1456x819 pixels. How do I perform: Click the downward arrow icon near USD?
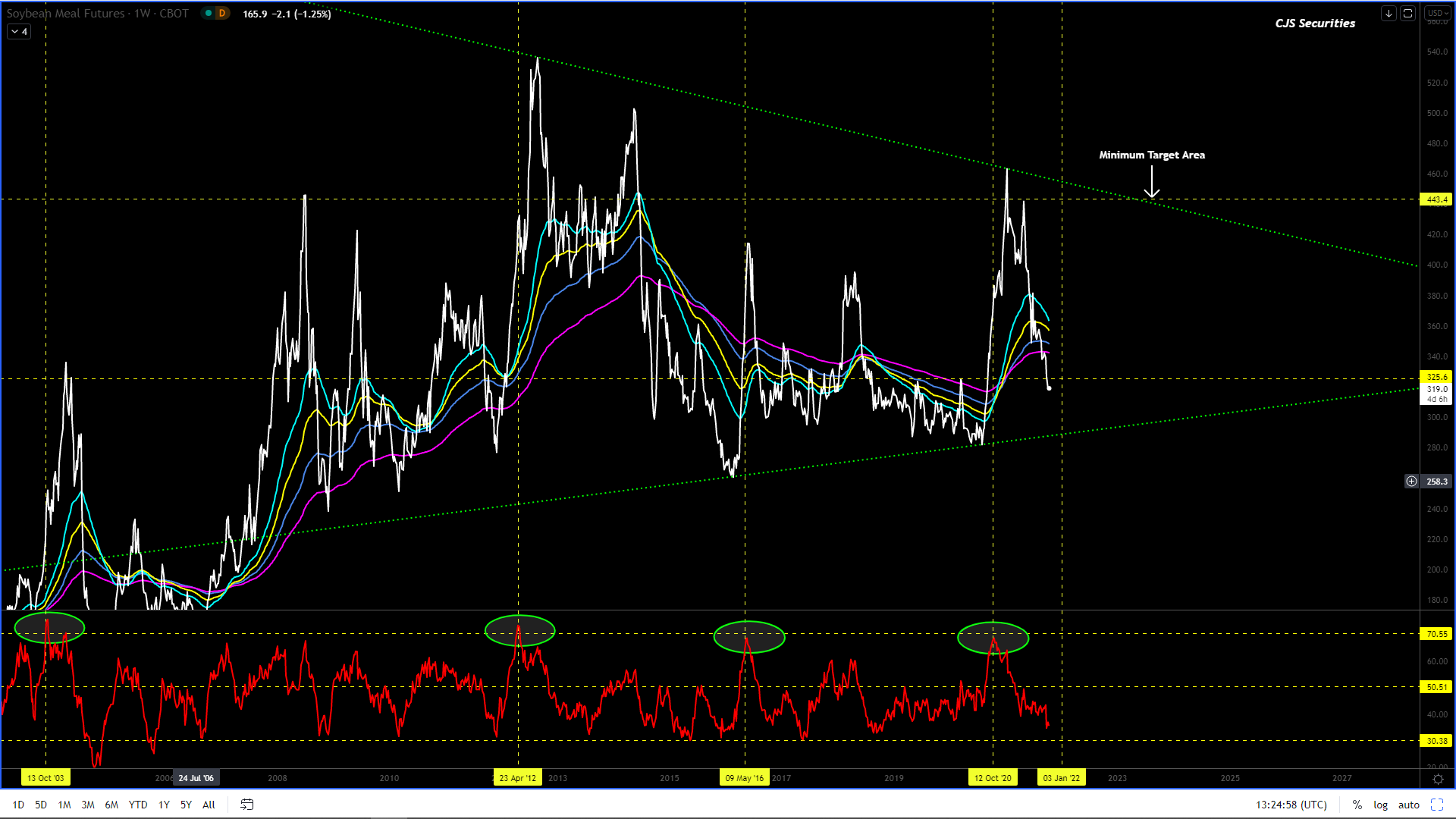[1389, 14]
